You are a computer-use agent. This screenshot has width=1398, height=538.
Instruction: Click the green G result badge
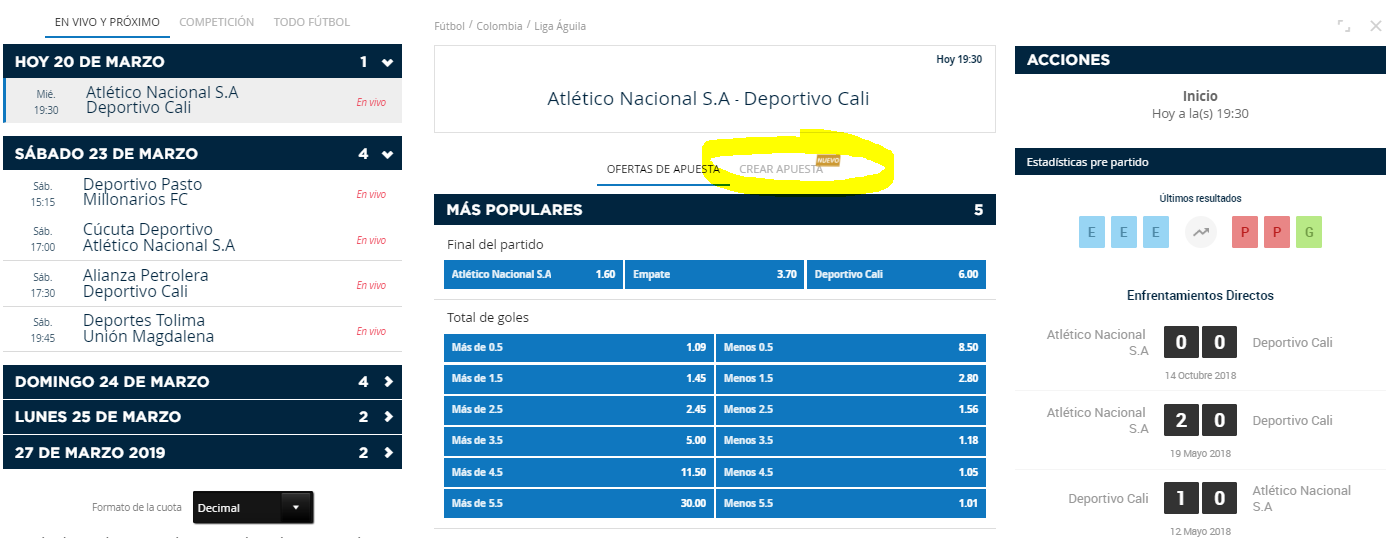tap(1309, 233)
